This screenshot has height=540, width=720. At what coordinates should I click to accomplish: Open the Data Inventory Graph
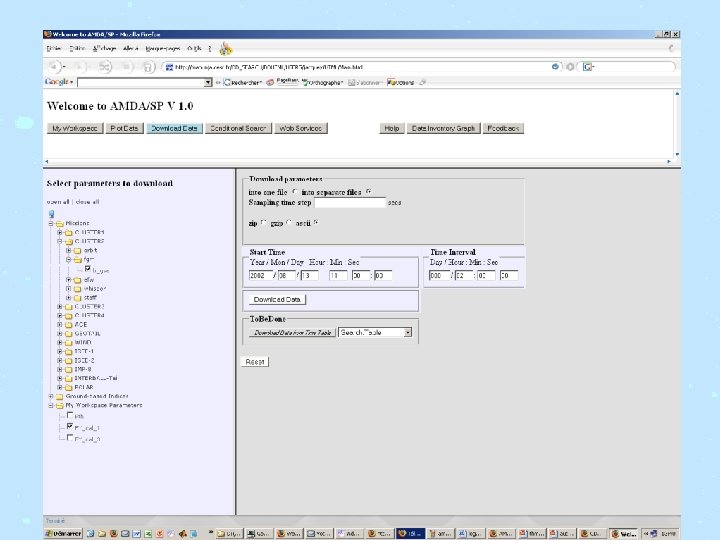tap(444, 129)
